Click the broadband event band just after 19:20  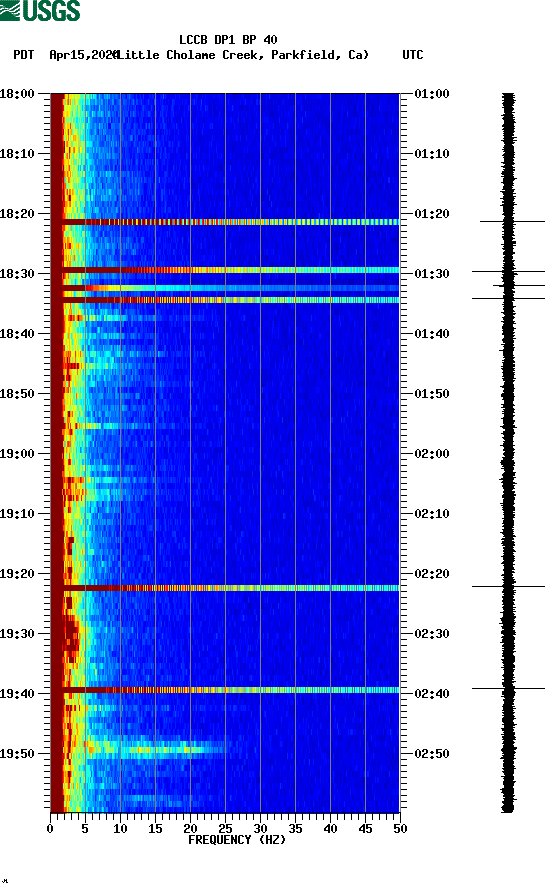(225, 588)
